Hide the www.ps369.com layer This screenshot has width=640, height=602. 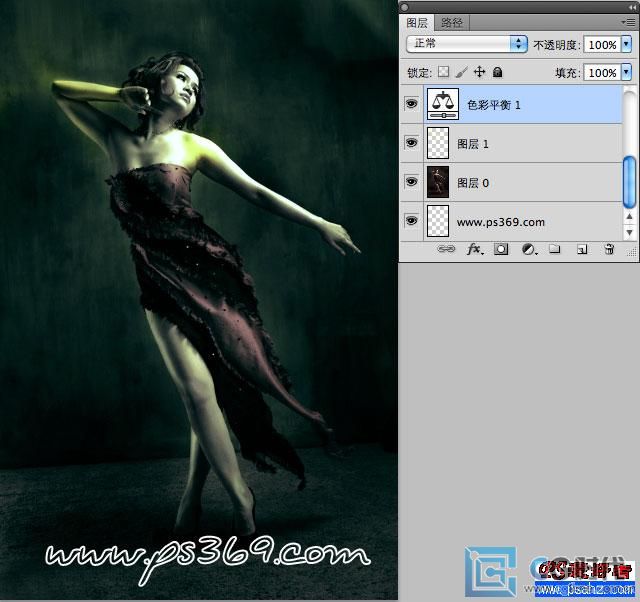pyautogui.click(x=411, y=220)
